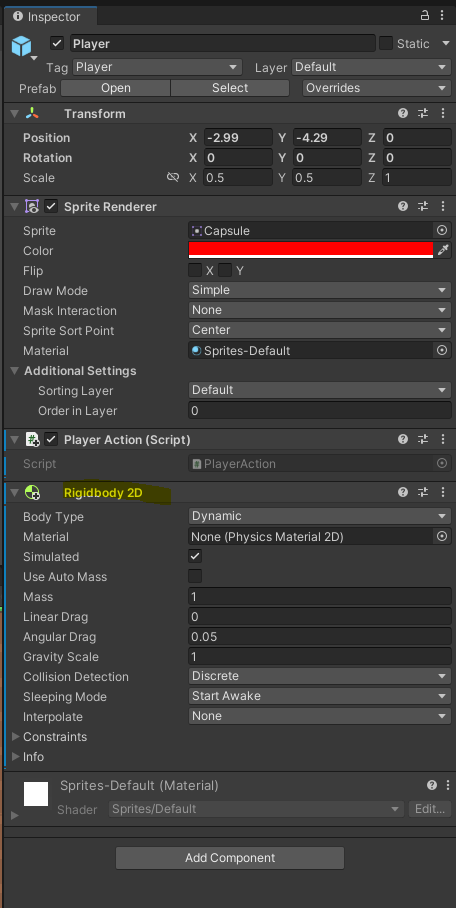
Task: Open the Sprite Sort Point dropdown
Action: tap(320, 330)
